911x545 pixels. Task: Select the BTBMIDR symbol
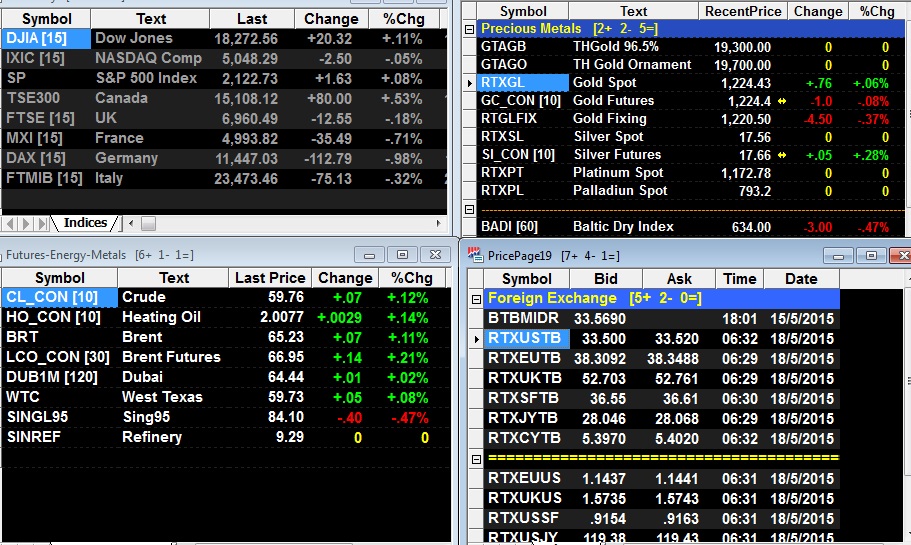(x=523, y=318)
